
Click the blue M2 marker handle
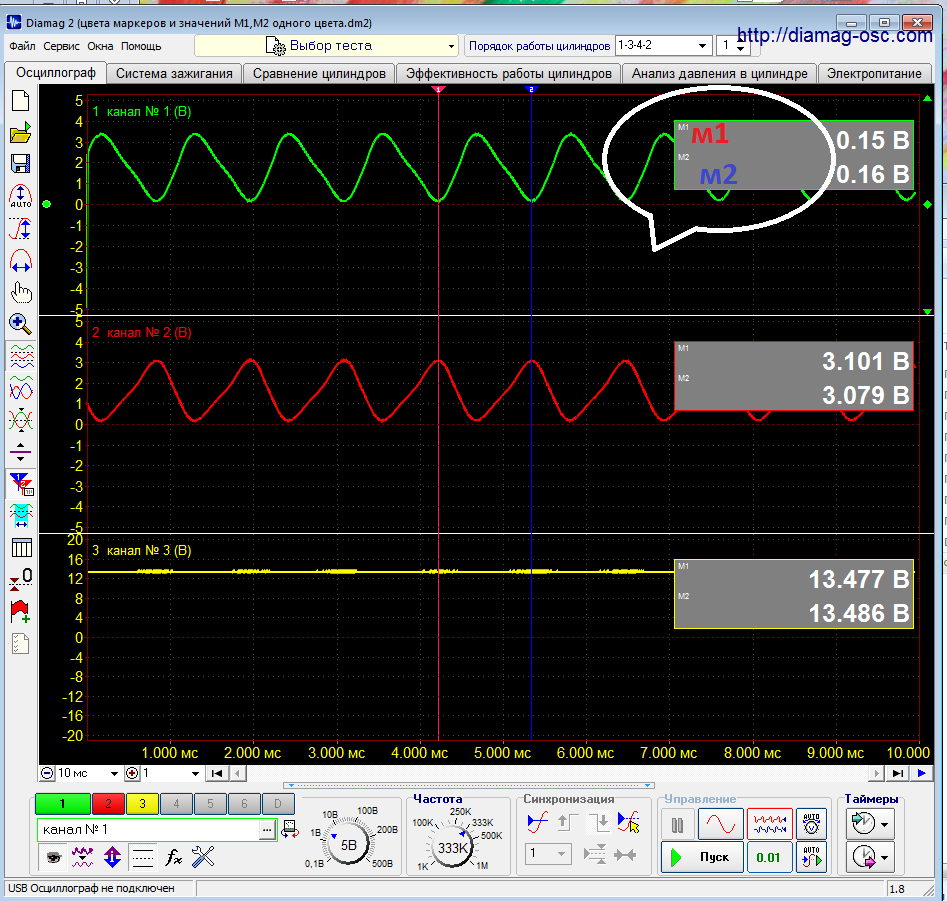(x=531, y=89)
